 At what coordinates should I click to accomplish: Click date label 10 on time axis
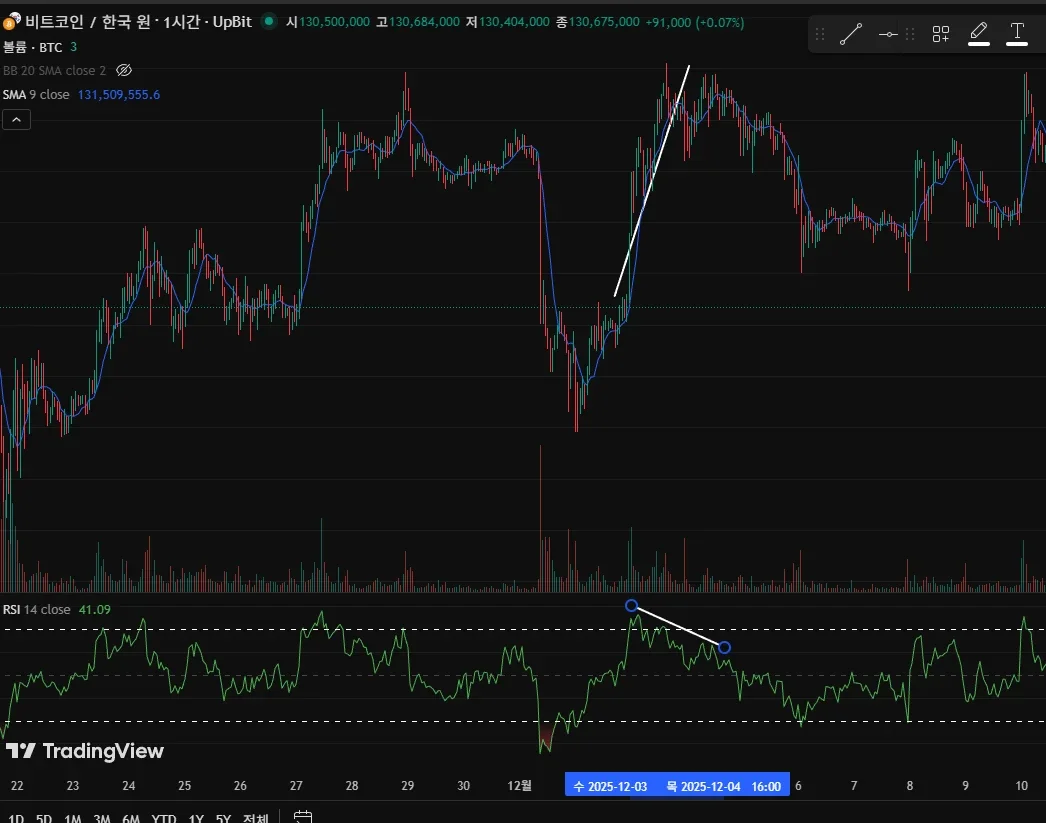click(x=1021, y=786)
